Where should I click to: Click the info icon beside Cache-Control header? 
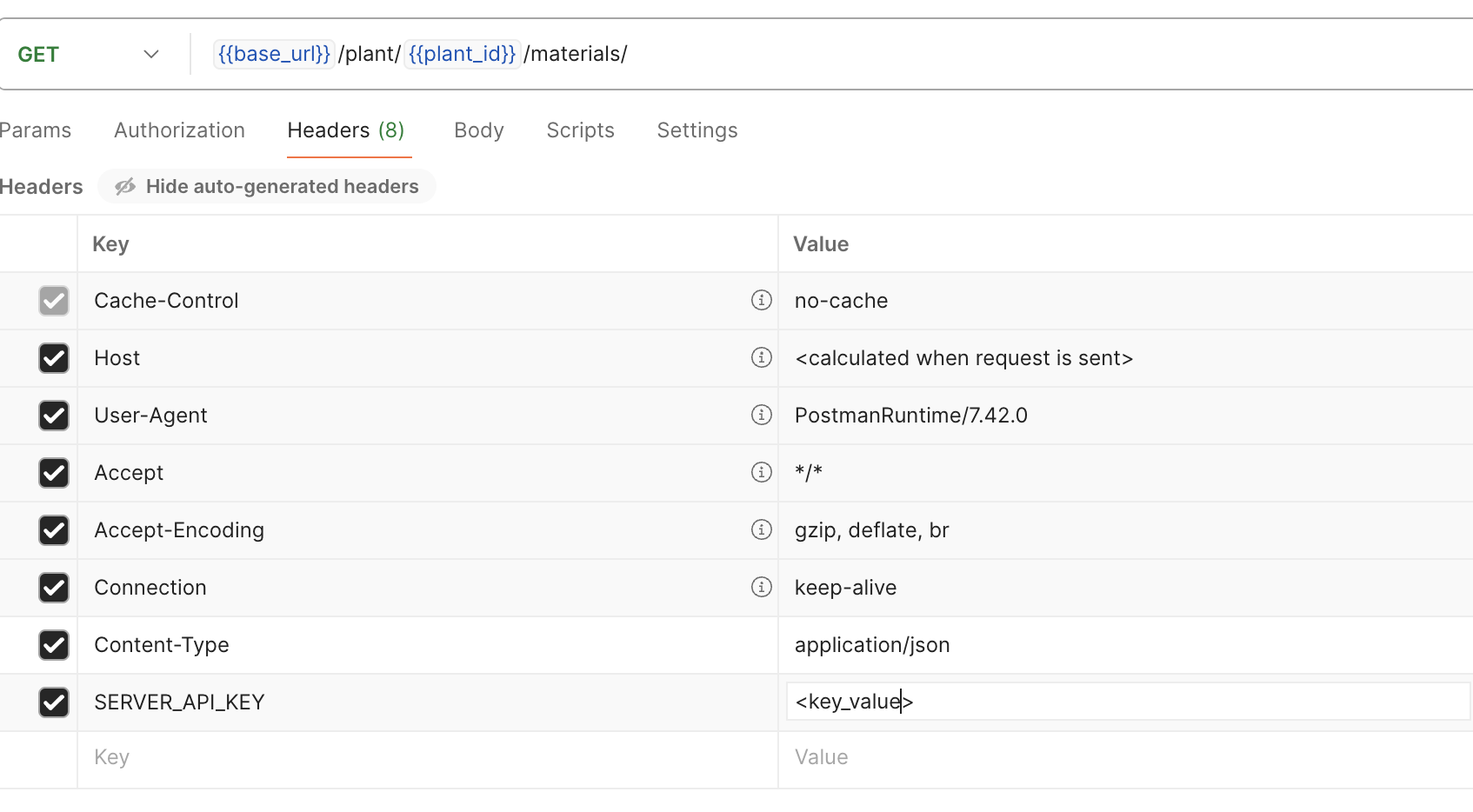[x=762, y=300]
